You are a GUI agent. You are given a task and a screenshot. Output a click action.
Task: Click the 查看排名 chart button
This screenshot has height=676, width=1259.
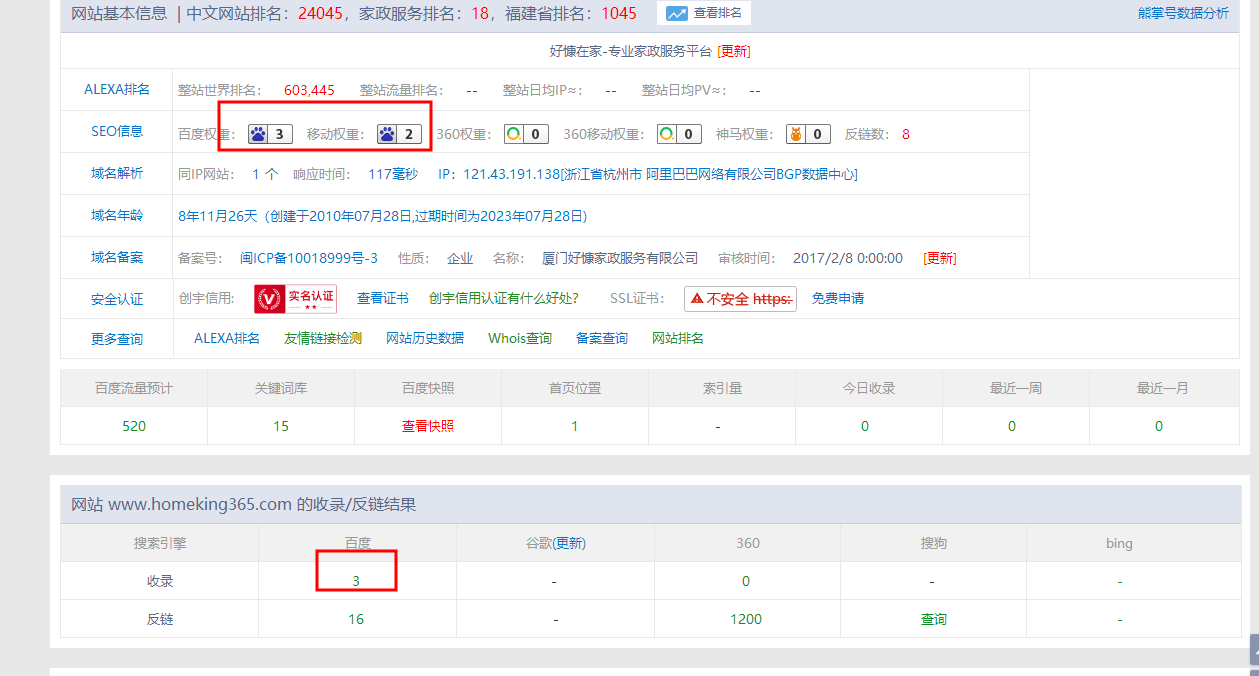pyautogui.click(x=704, y=14)
